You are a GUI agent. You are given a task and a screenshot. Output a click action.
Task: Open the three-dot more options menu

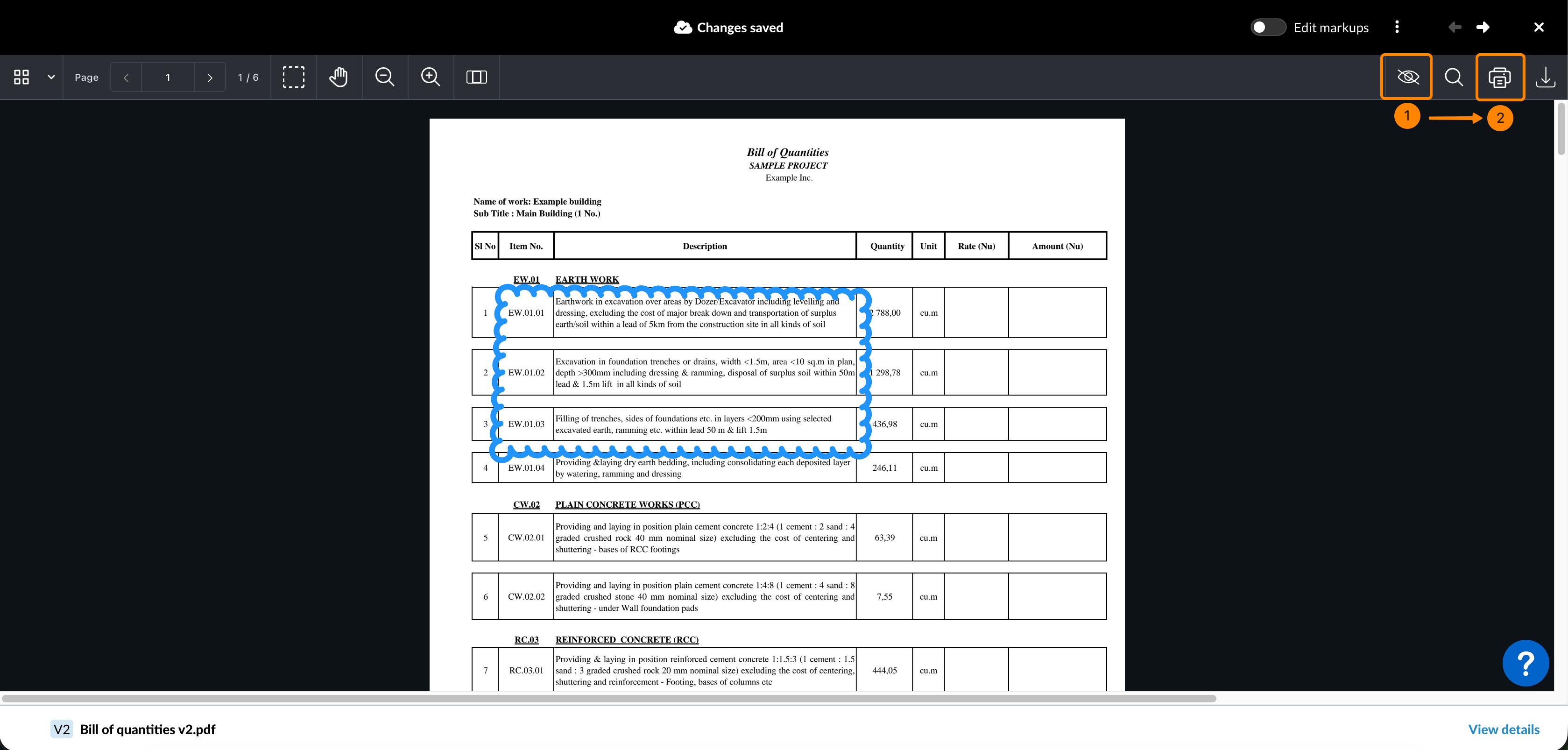click(x=1397, y=28)
